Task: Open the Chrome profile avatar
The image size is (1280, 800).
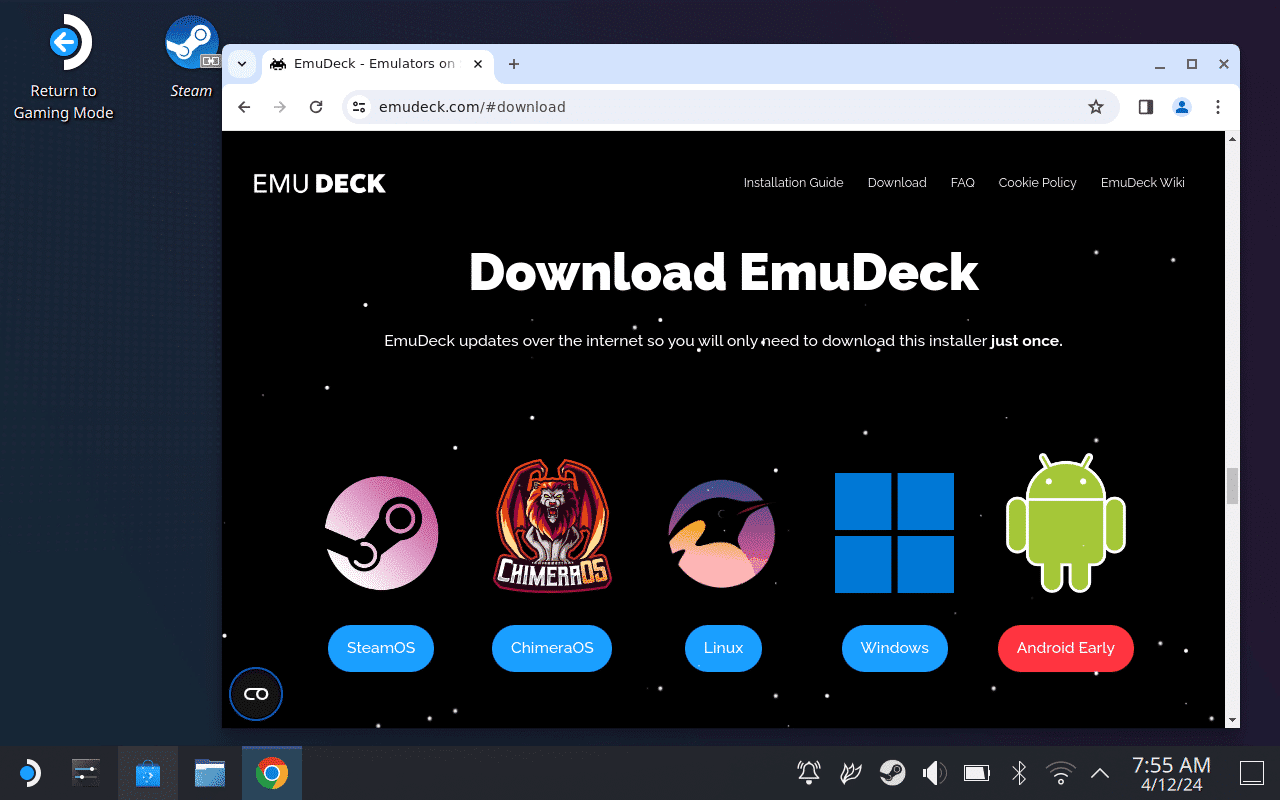Action: [1182, 107]
